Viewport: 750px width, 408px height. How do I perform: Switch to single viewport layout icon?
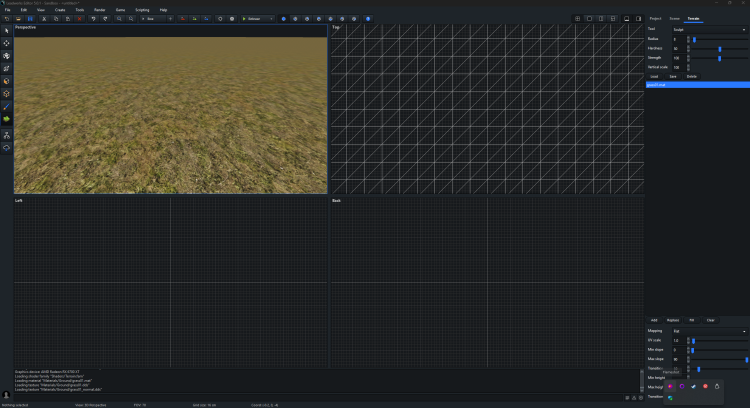[x=589, y=18]
